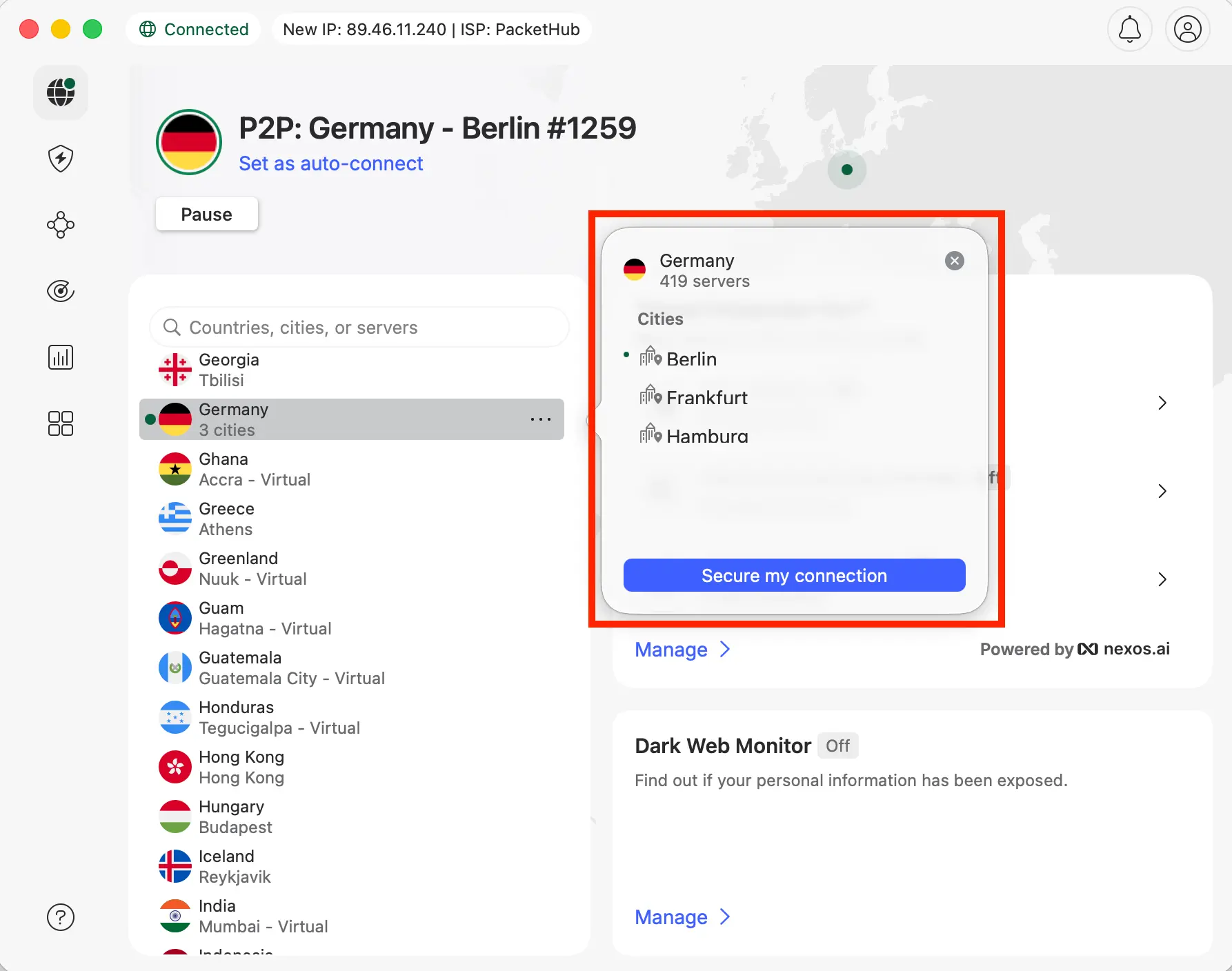Select Berlin from the Cities list

pyautogui.click(x=691, y=359)
